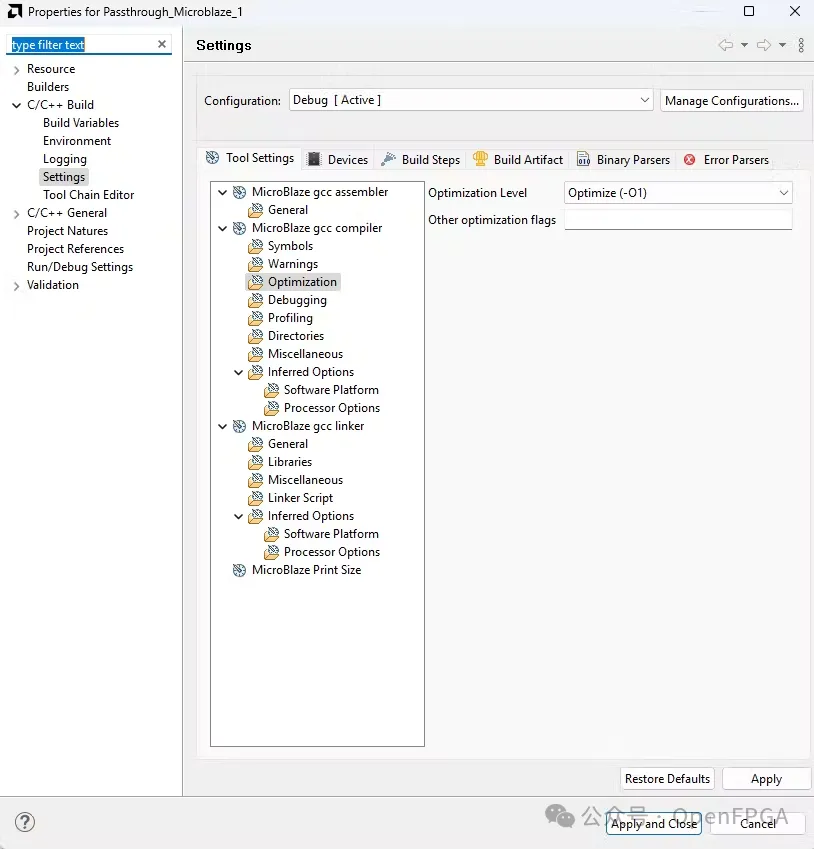The height and width of the screenshot is (849, 814).
Task: Click the Cancel button
Action: (758, 824)
